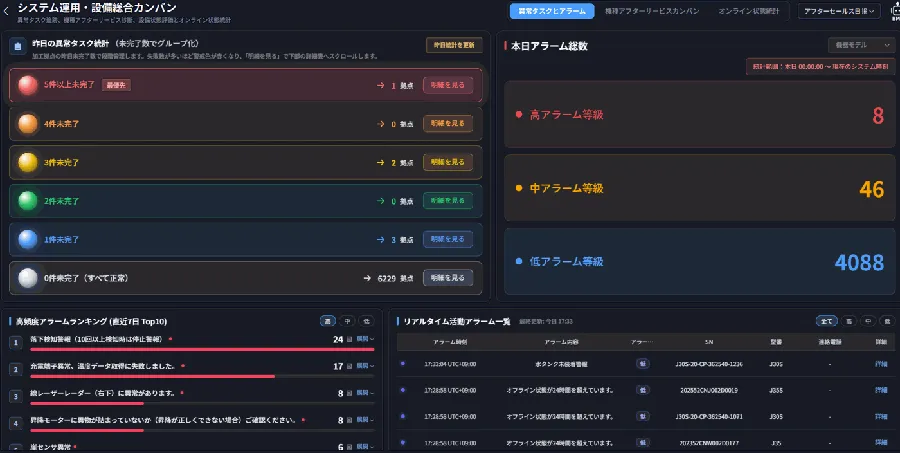The height and width of the screenshot is (453, 900).
Task: Click 明細を見る in the 4件未完了 row
Action: pos(448,123)
